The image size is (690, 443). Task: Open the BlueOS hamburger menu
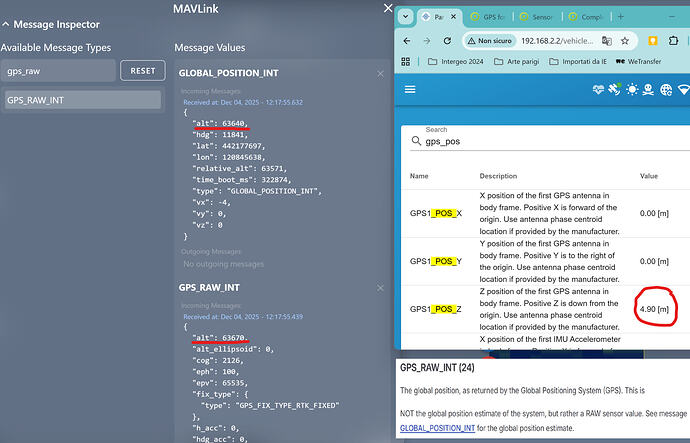pyautogui.click(x=410, y=89)
